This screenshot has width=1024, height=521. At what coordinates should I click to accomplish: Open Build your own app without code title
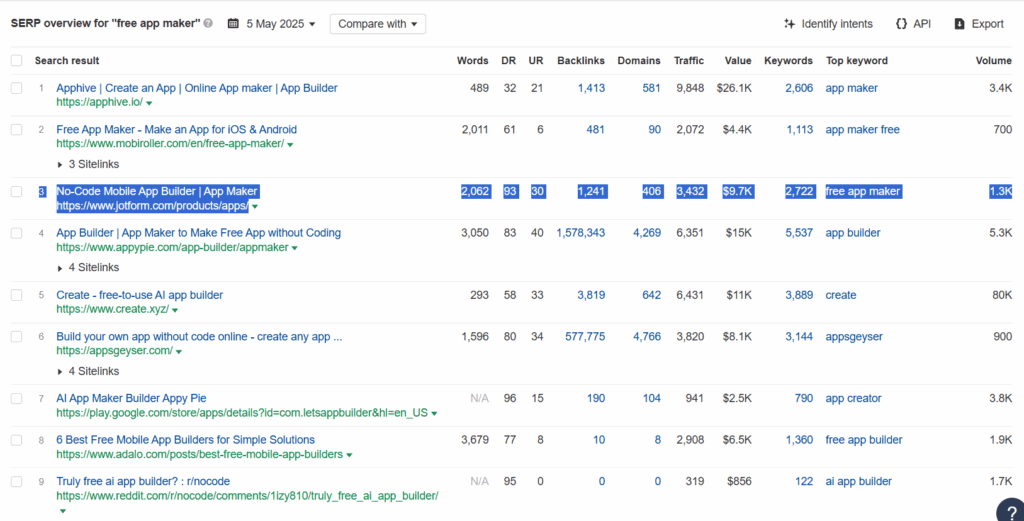pyautogui.click(x=199, y=336)
